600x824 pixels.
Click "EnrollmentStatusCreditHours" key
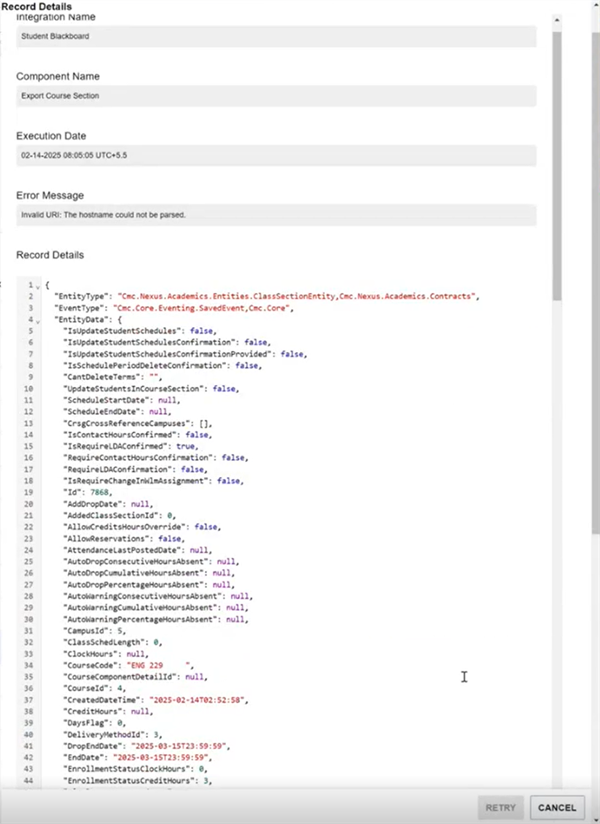tap(129, 781)
